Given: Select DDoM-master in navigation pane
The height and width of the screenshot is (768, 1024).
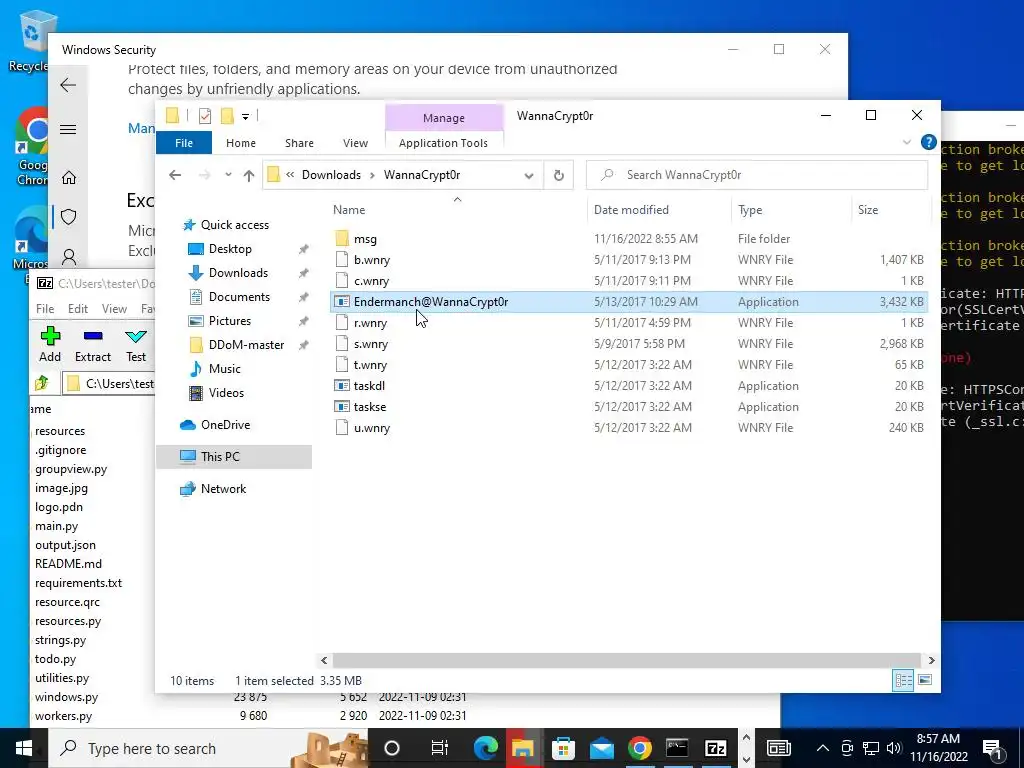Looking at the screenshot, I should [246, 345].
